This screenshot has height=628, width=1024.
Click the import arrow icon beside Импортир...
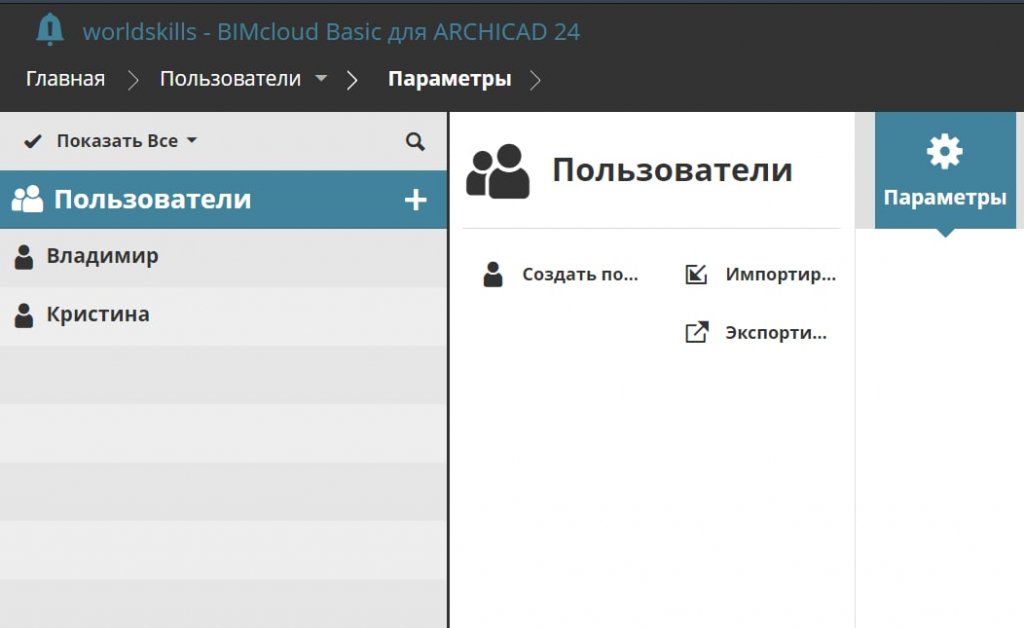(x=696, y=274)
